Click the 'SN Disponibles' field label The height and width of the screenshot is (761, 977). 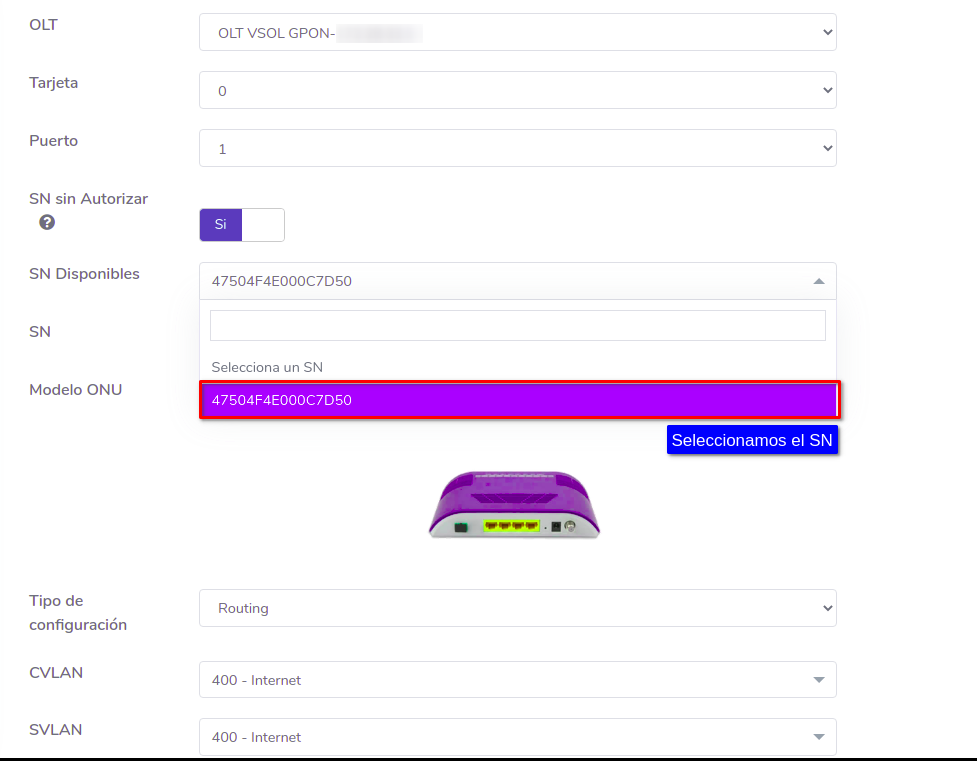tap(85, 274)
